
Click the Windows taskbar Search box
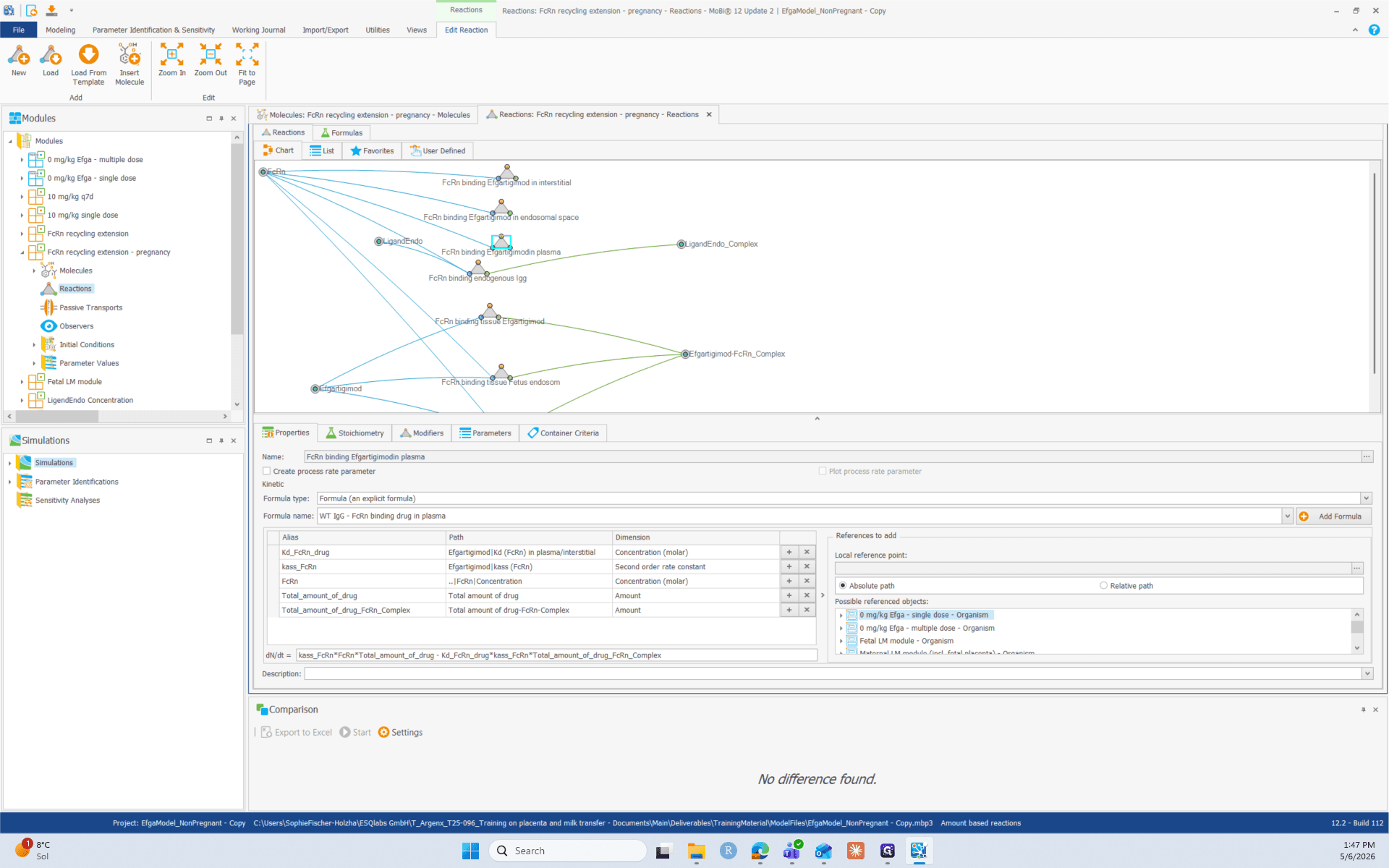[x=568, y=851]
